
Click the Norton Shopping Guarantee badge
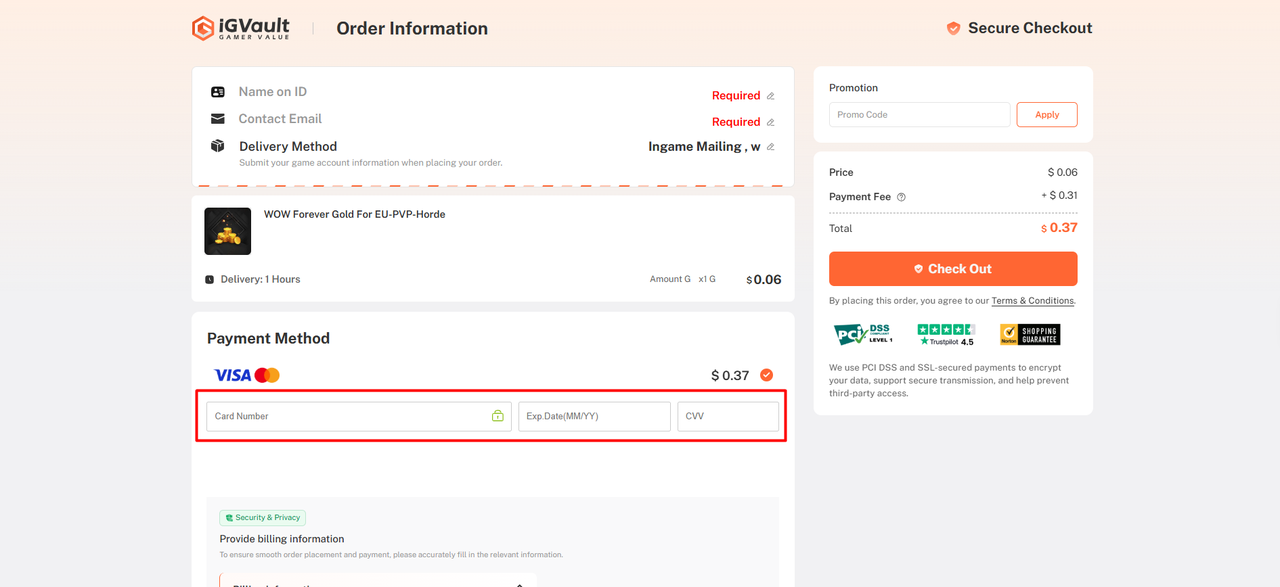point(1030,334)
